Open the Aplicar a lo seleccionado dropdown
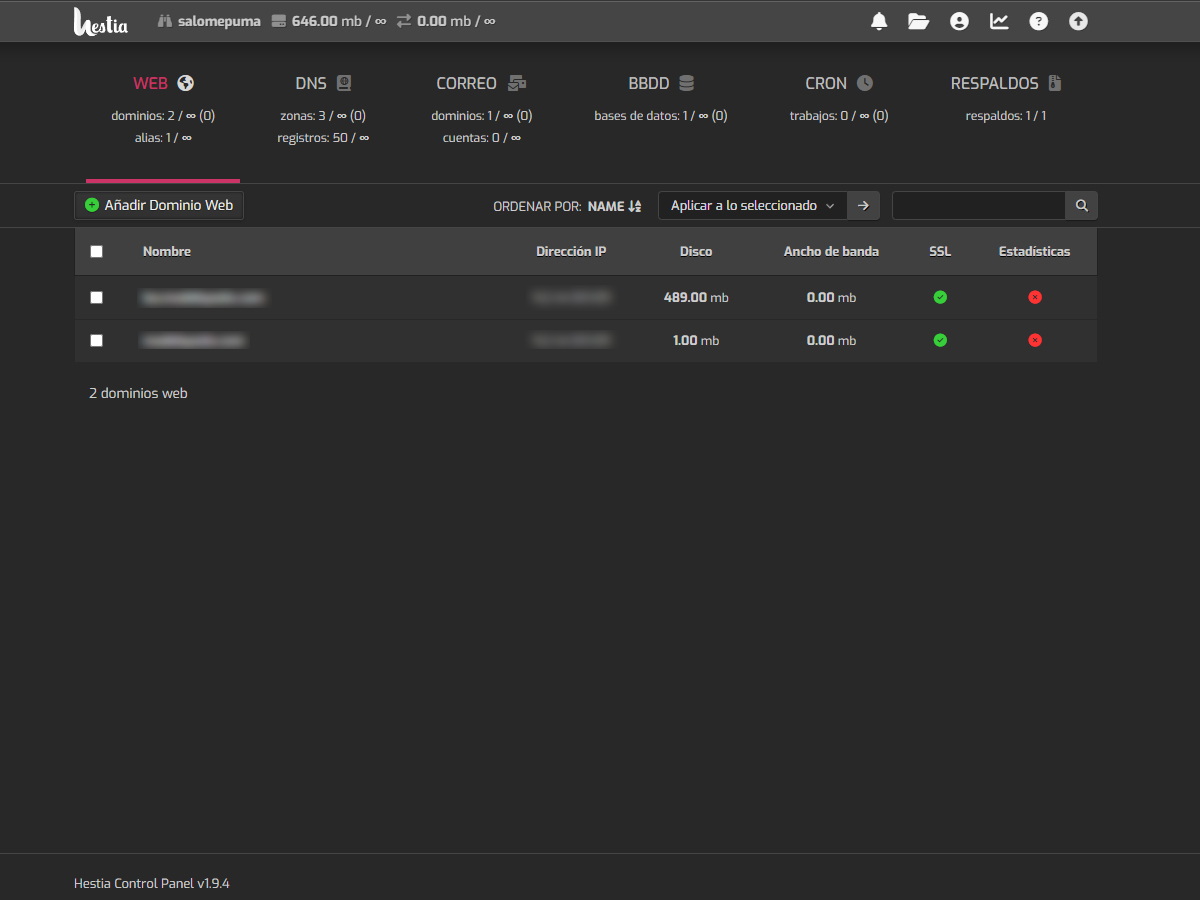Screen dimensions: 1200x900 pyautogui.click(x=751, y=205)
